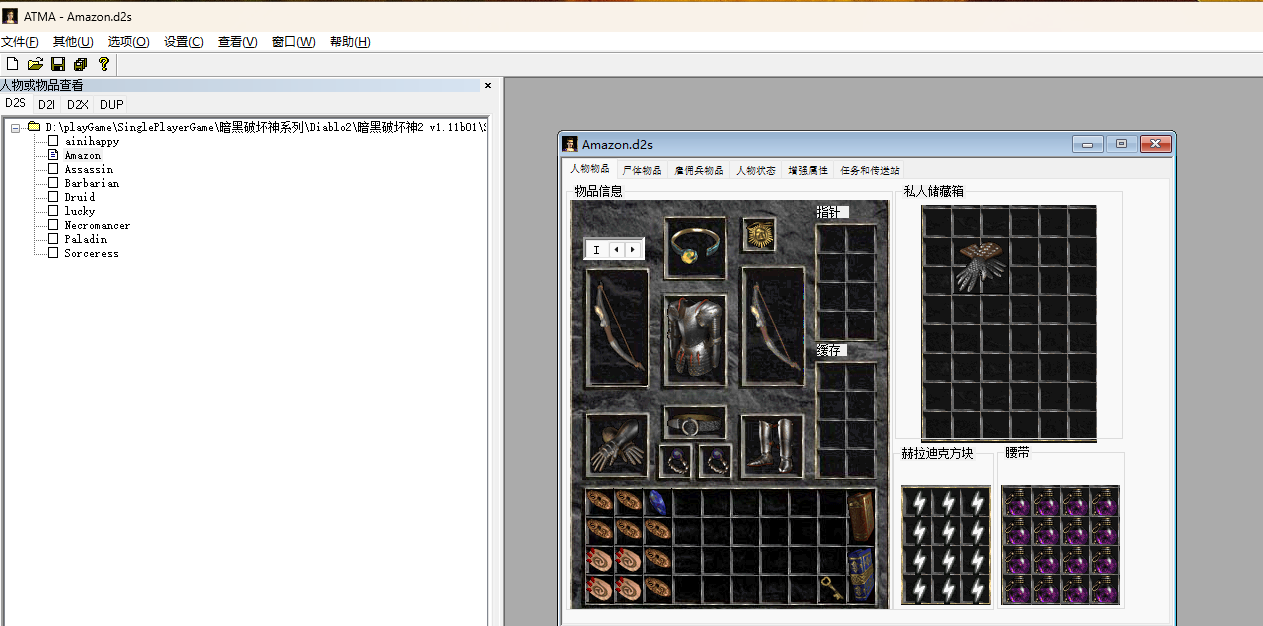Select Paladin in the character tree
Screen dimensions: 1263x626
(x=85, y=239)
